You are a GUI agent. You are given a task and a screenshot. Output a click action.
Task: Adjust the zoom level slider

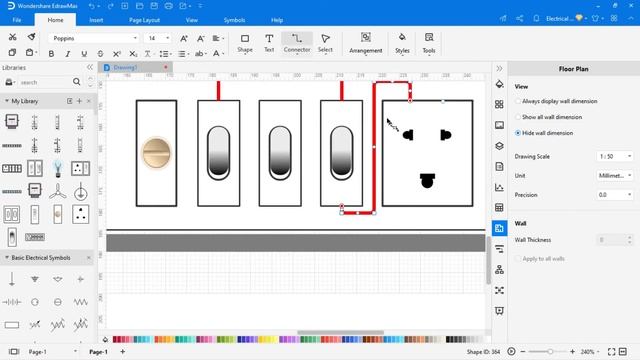tap(550, 351)
